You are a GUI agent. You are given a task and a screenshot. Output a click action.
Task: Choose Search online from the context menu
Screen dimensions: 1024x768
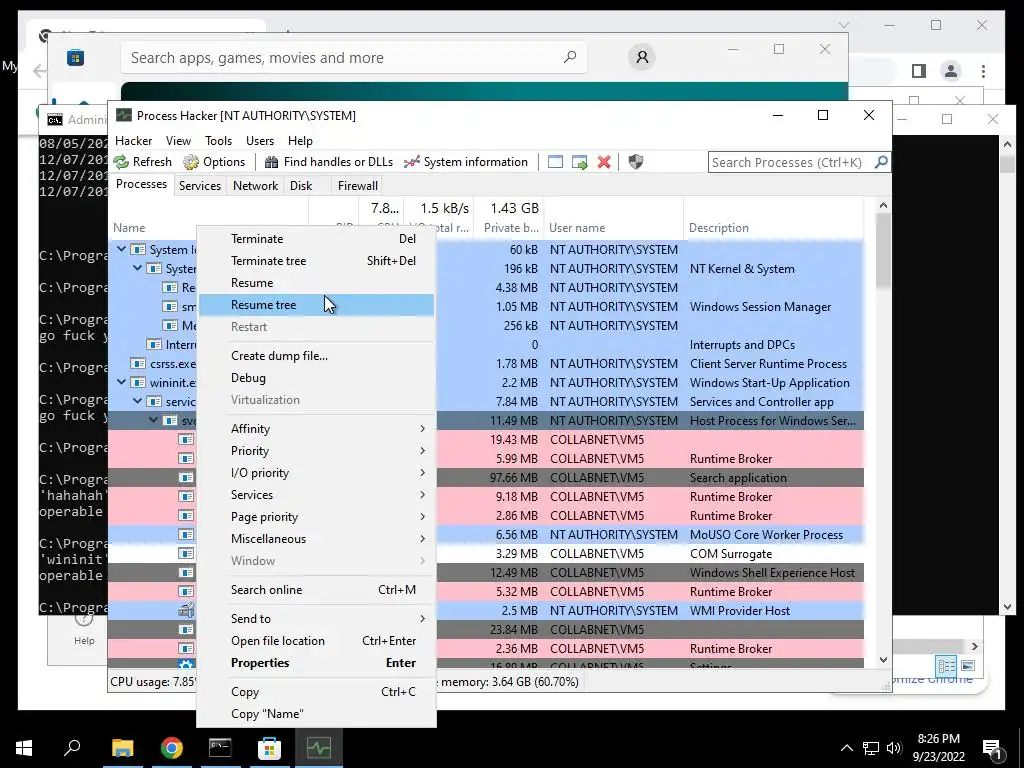(x=316, y=590)
